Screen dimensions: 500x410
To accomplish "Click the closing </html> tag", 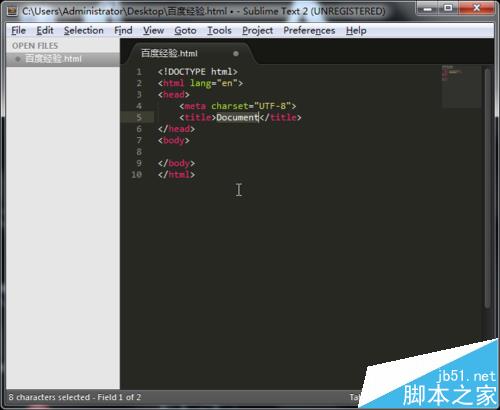I will (x=176, y=174).
